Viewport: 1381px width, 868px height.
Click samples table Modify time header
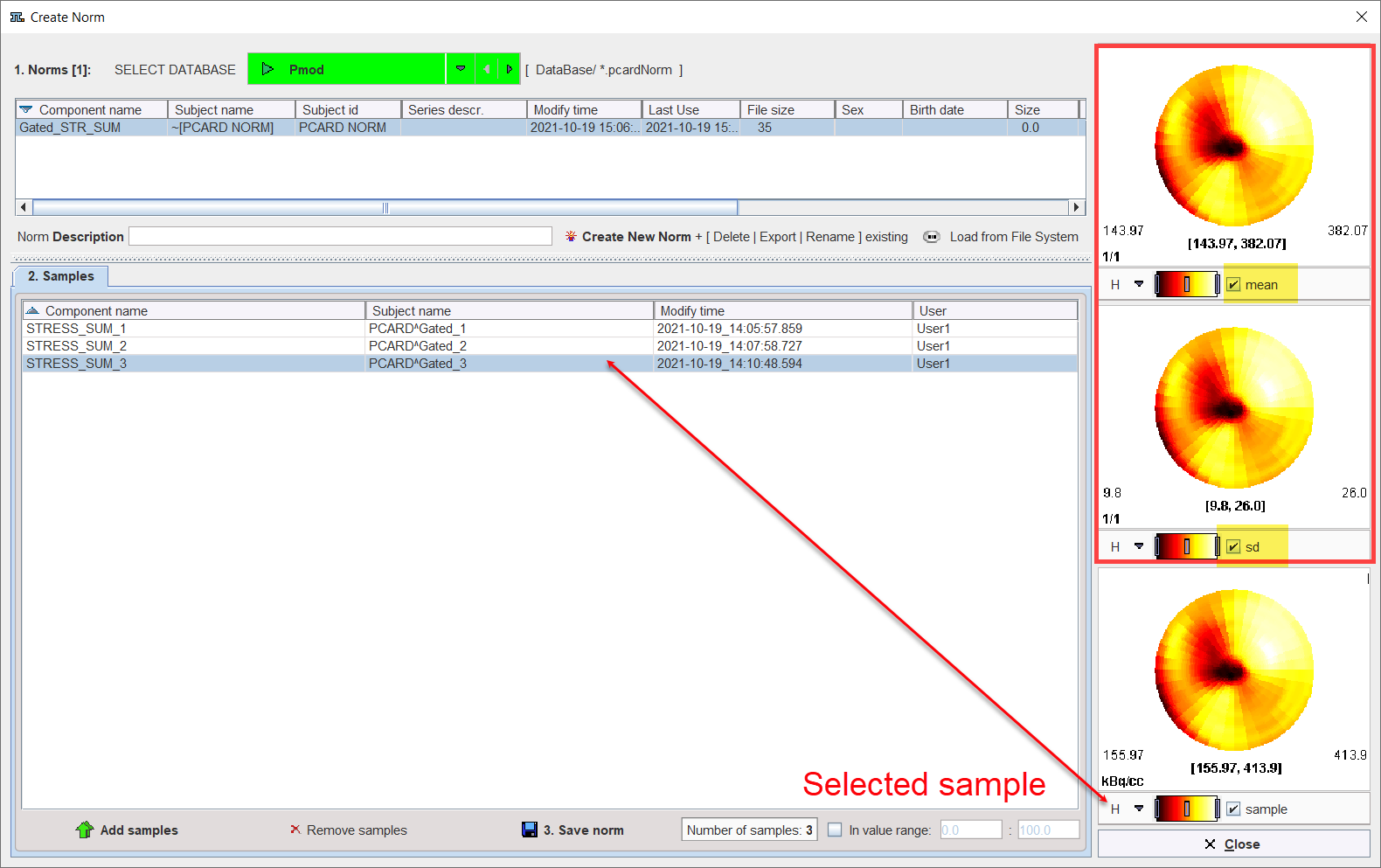pos(783,310)
